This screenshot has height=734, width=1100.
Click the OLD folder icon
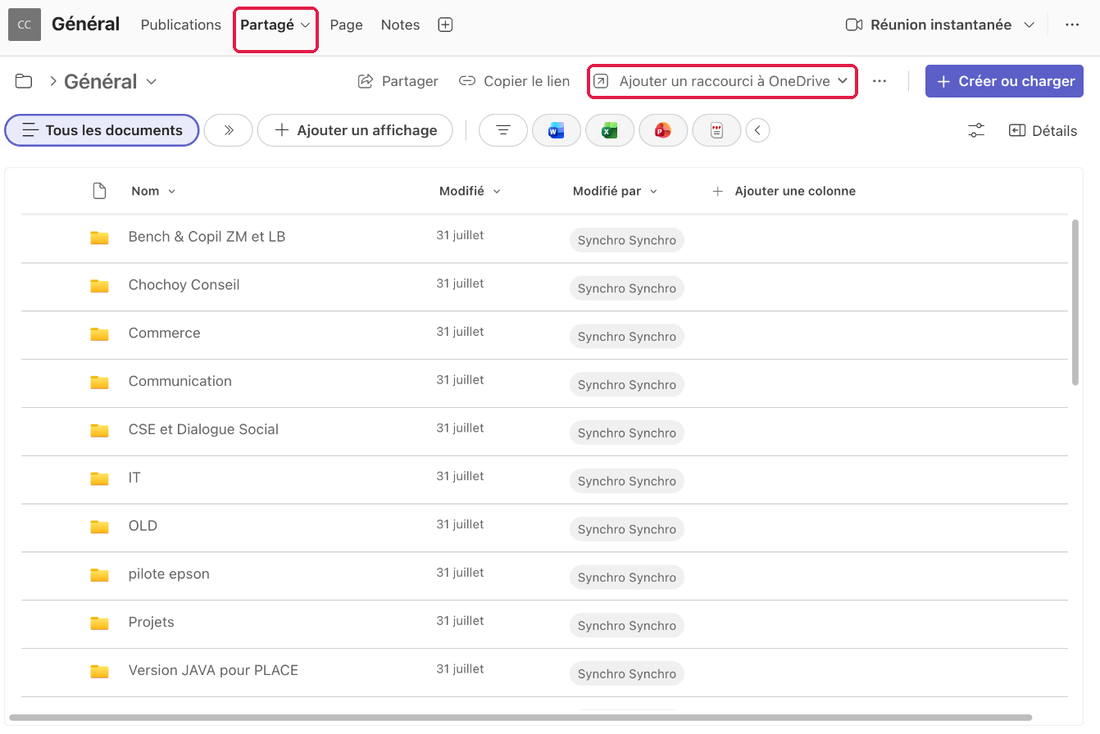tap(100, 526)
